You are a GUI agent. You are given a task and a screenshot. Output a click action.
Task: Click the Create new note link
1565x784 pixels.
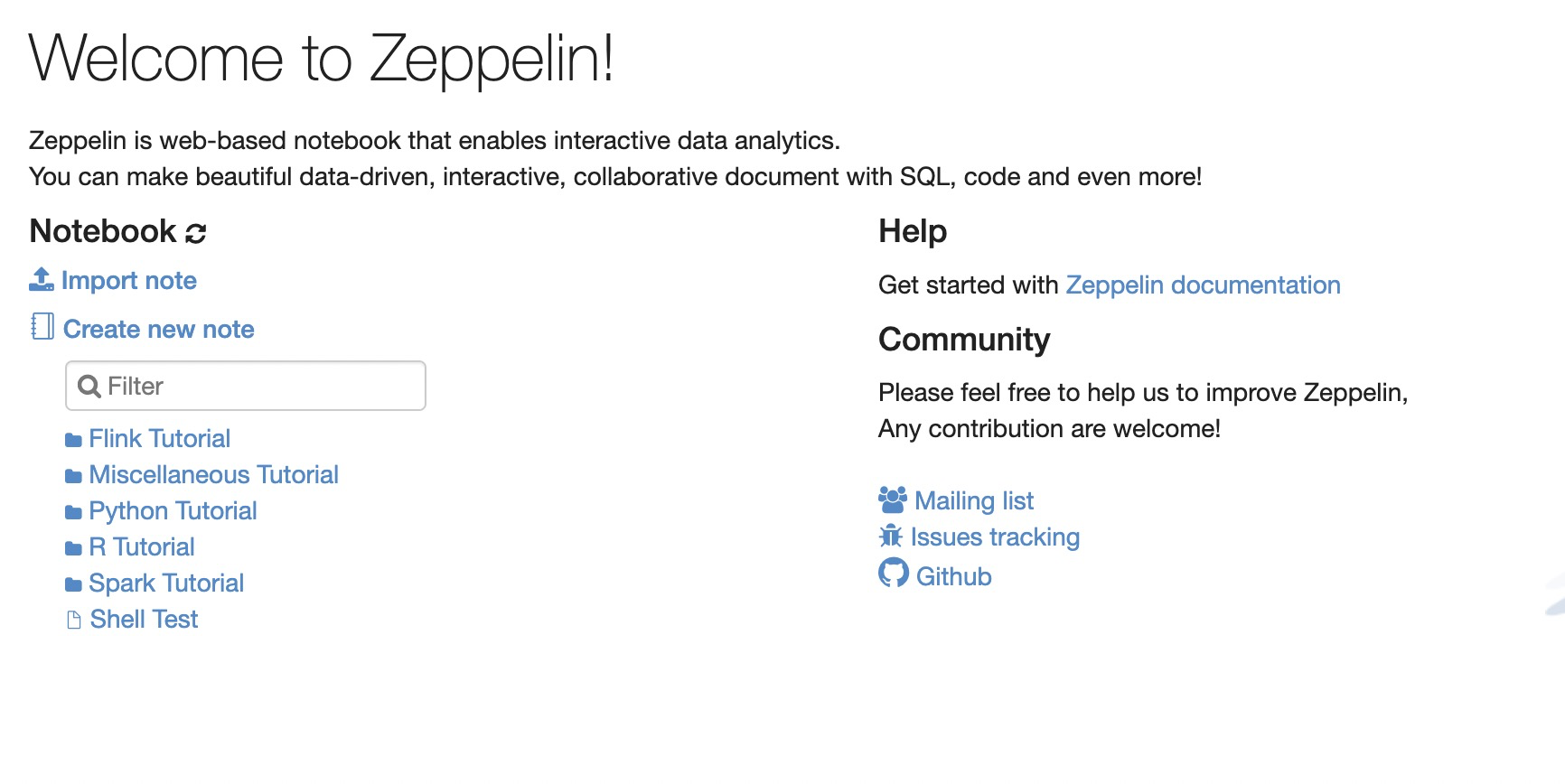pos(159,330)
